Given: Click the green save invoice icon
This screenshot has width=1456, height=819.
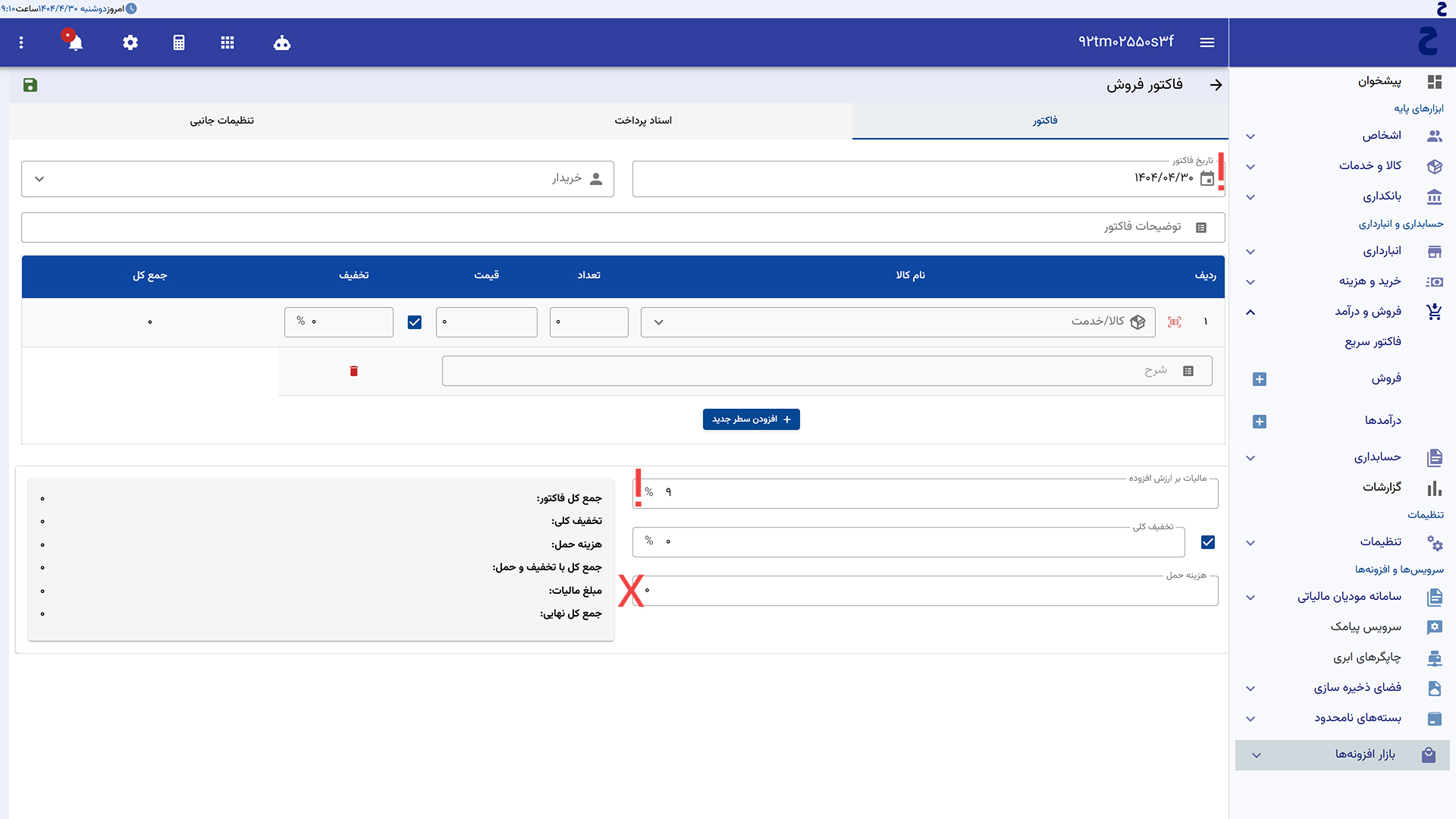Looking at the screenshot, I should point(30,85).
